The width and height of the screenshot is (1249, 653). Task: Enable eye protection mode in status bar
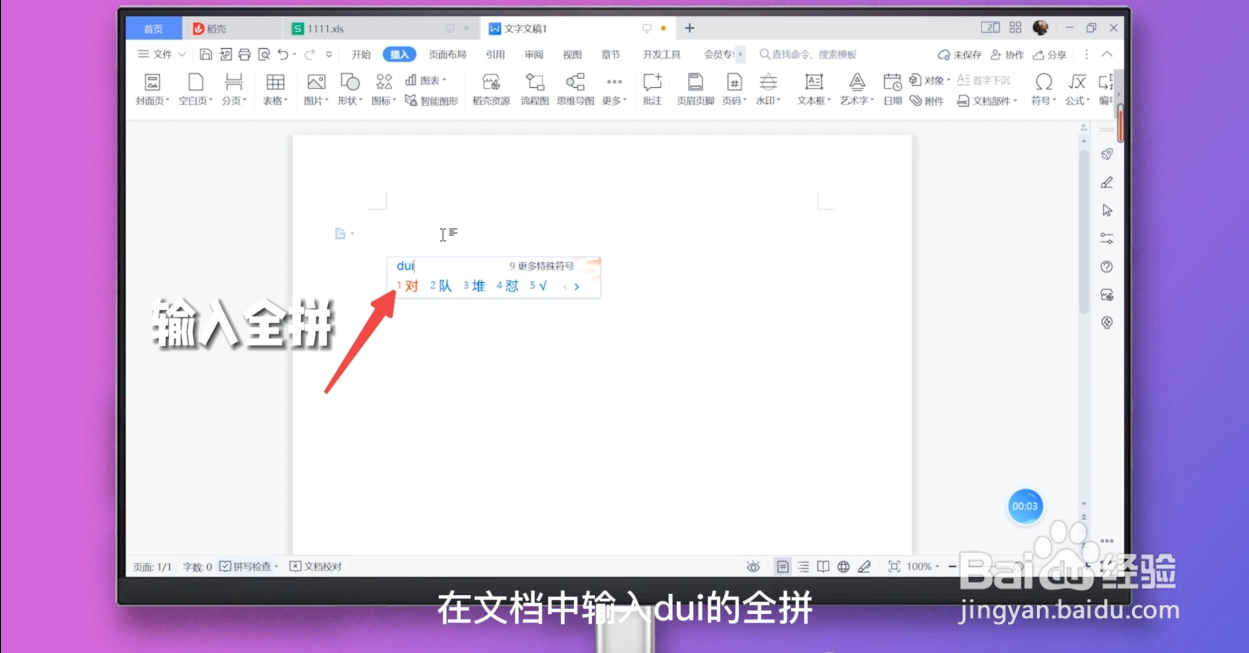[x=753, y=566]
